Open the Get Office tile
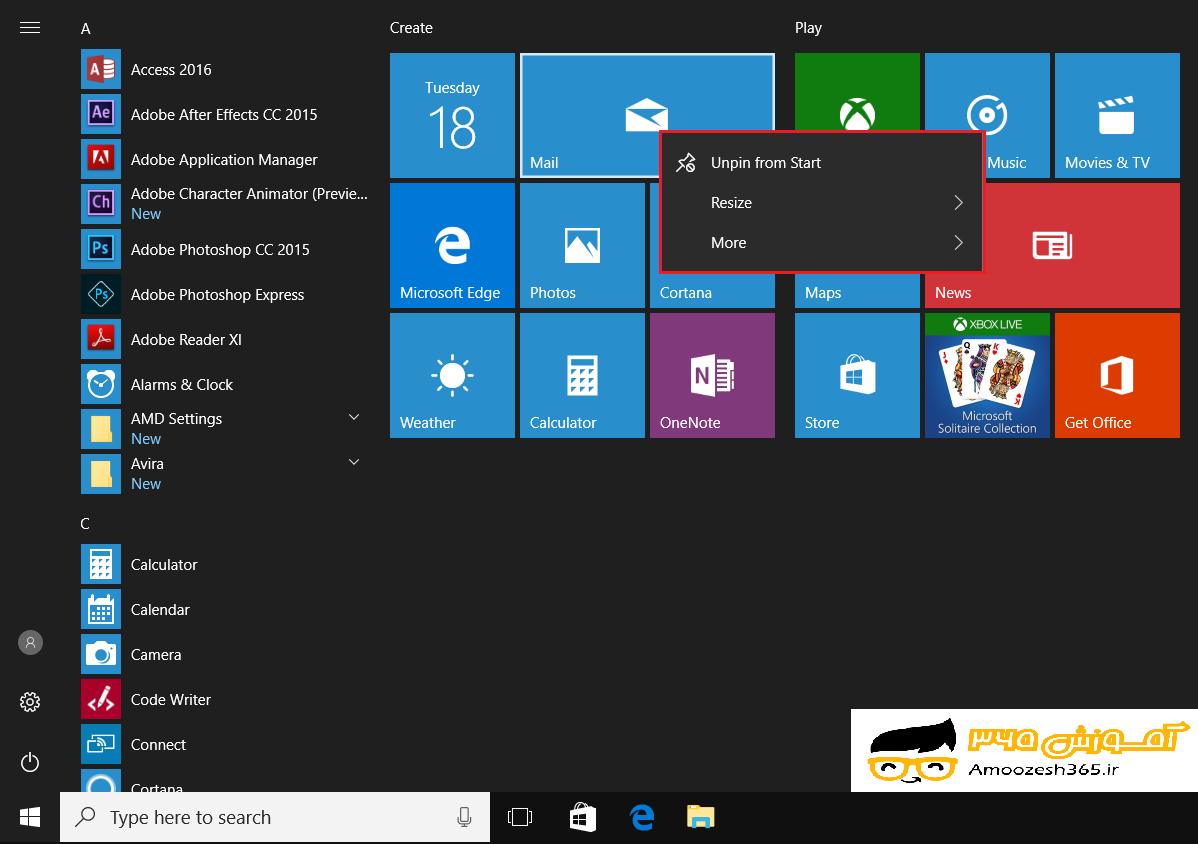1198x844 pixels. pos(1117,375)
